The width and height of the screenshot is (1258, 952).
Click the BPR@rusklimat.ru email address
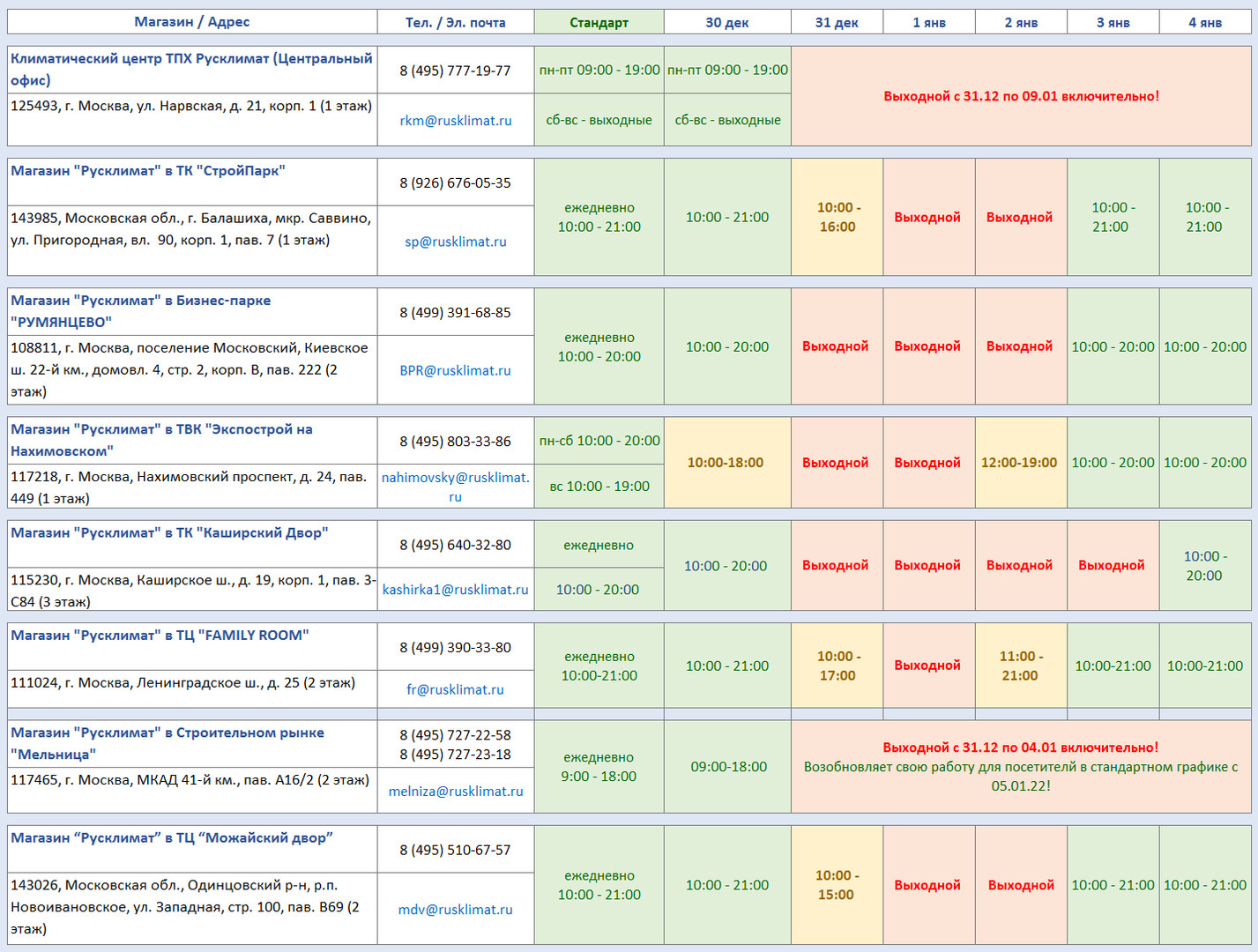pyautogui.click(x=455, y=371)
